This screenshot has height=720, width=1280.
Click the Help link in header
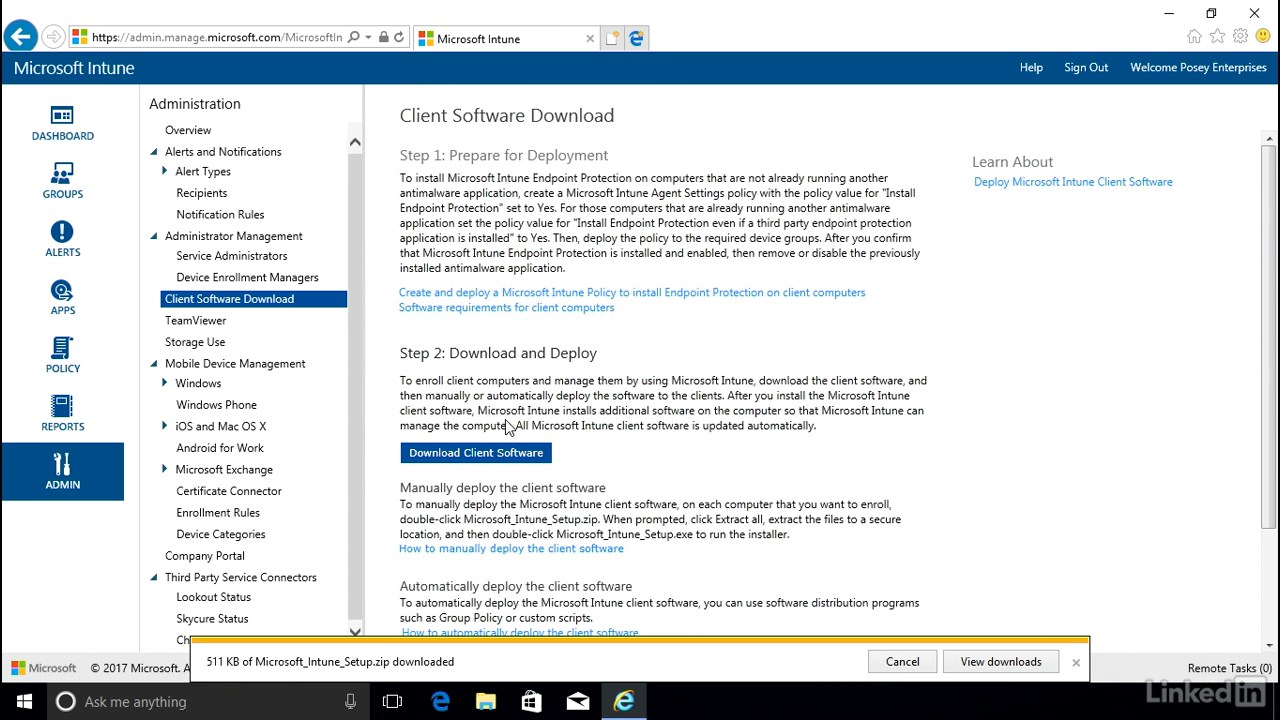[x=1031, y=68]
